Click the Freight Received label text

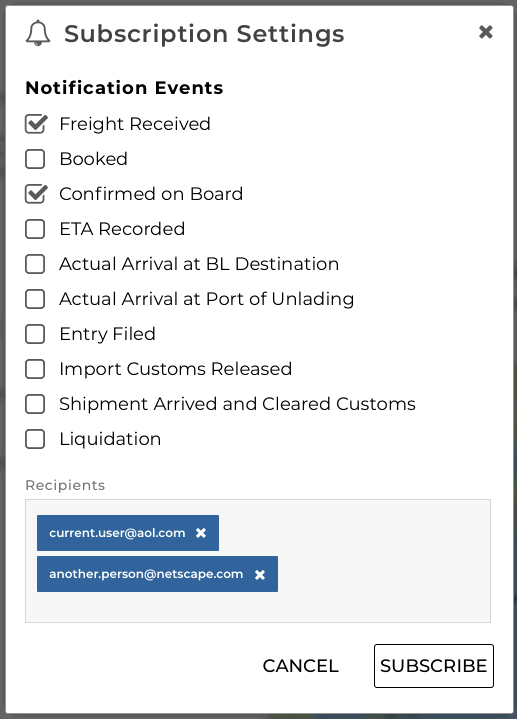[135, 124]
